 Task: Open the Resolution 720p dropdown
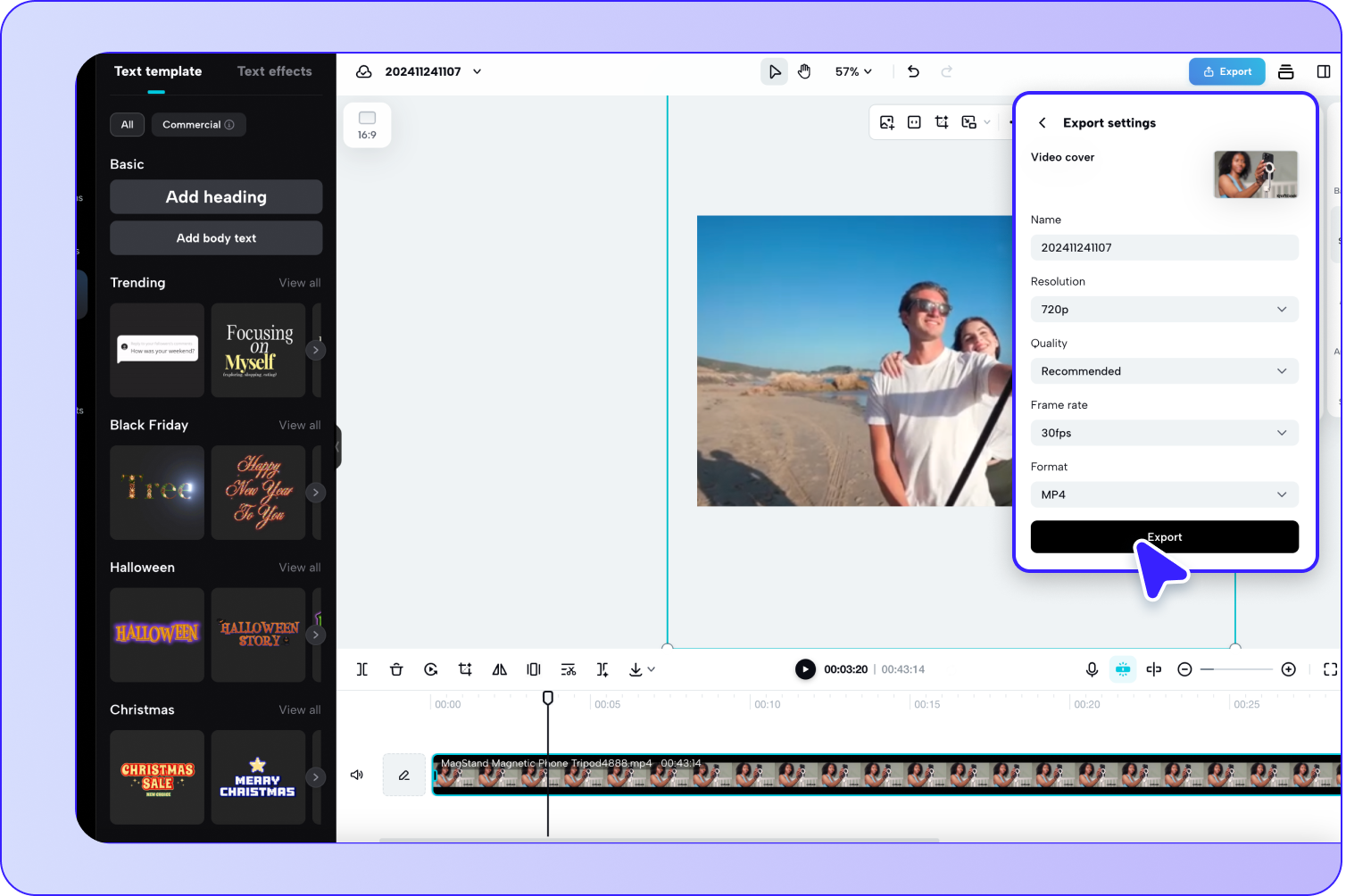[1164, 310]
